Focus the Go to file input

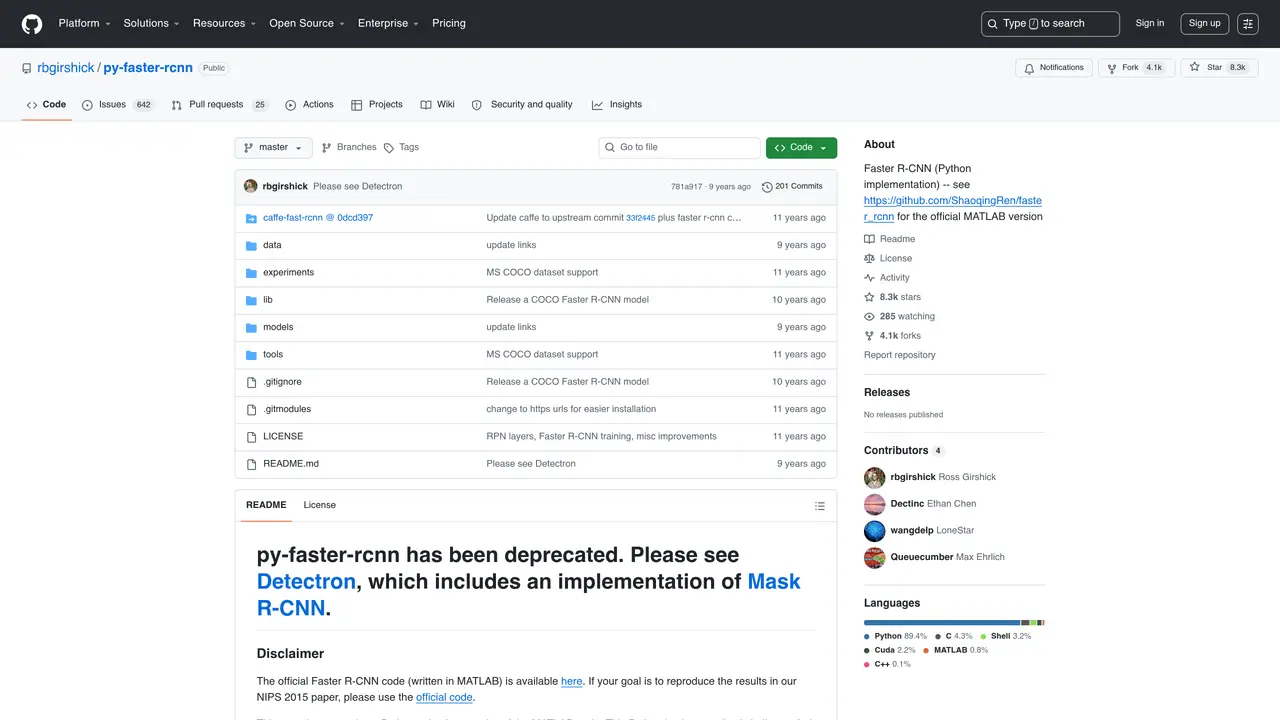coord(680,148)
